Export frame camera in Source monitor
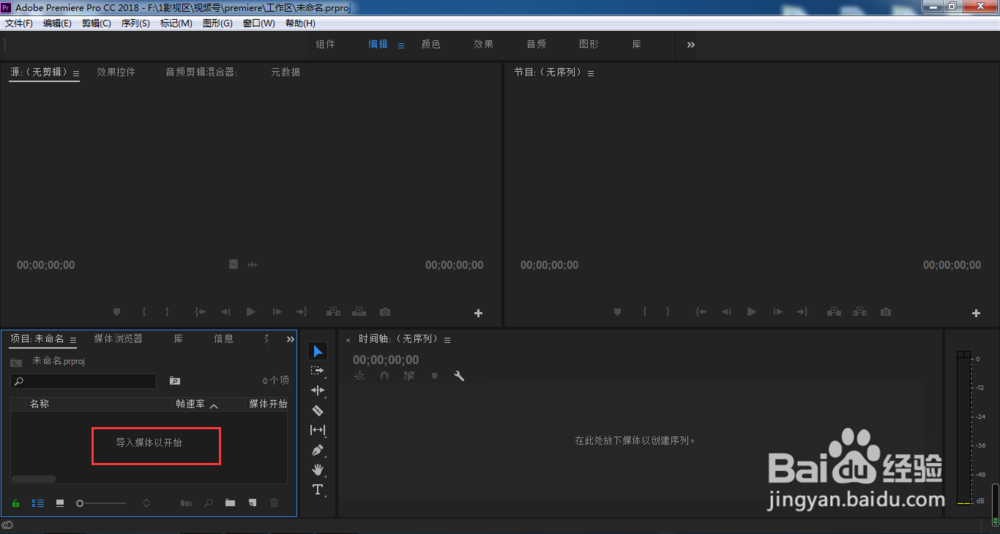 [385, 312]
